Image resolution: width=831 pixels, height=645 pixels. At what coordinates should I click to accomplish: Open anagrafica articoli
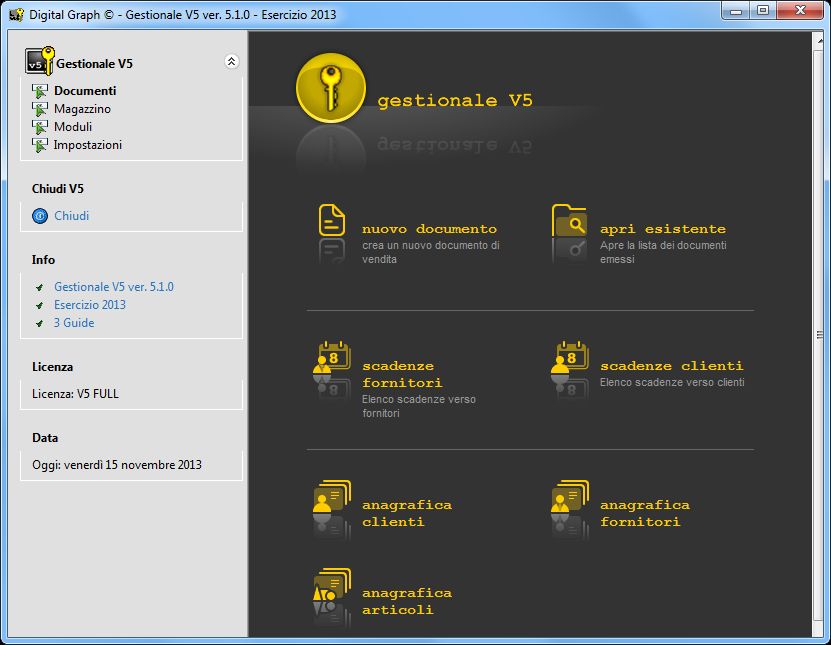(407, 601)
